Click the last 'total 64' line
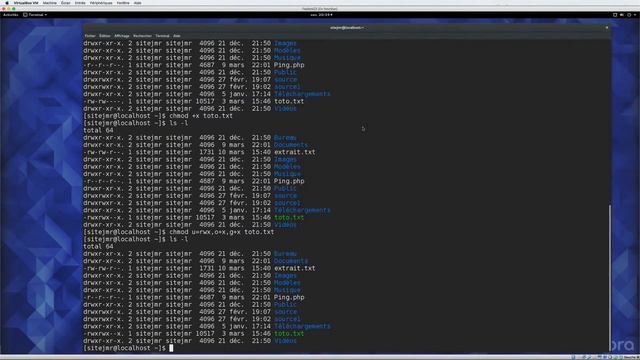The height and width of the screenshot is (360, 640). coord(98,247)
